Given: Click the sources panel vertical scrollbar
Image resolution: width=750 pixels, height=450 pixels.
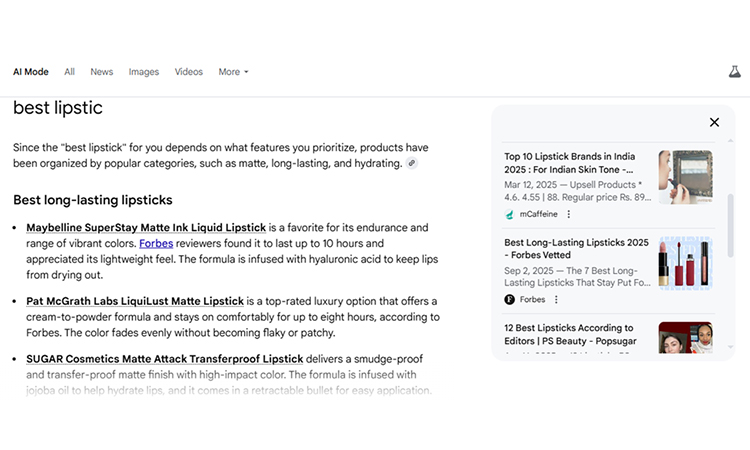Looking at the screenshot, I should pyautogui.click(x=731, y=225).
